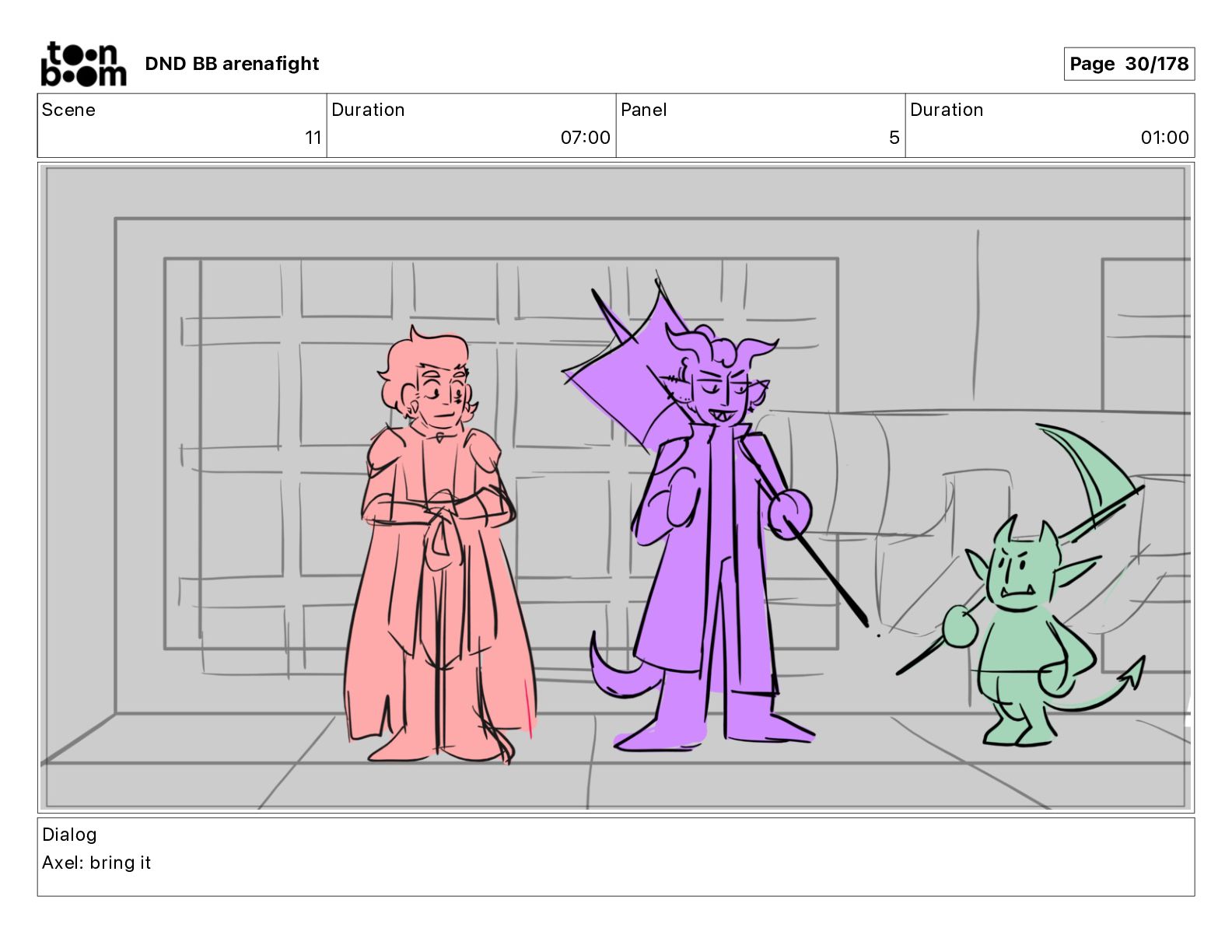Click the 'Scene' header label

[x=68, y=110]
